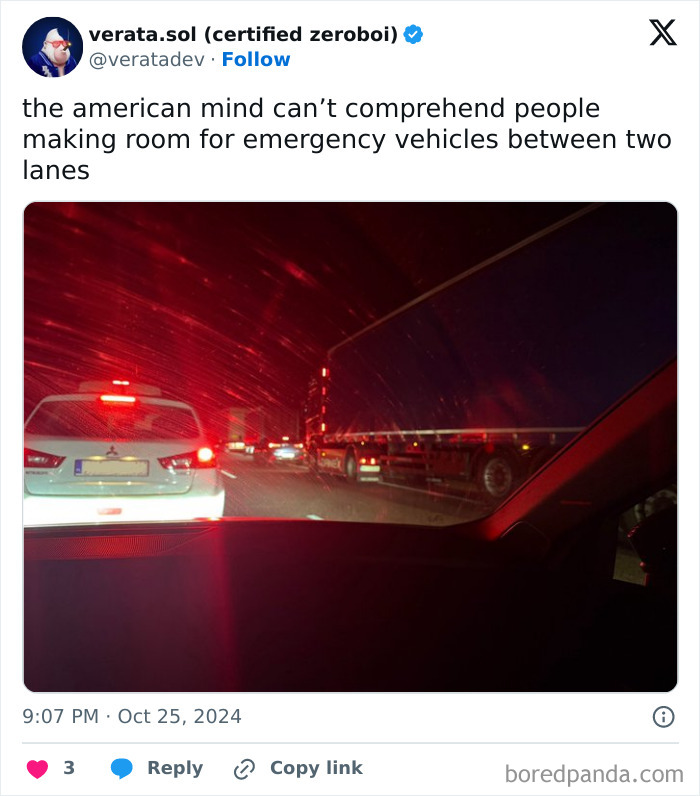Click the white Mitsubishi car in photo
This screenshot has width=700, height=796.
coord(122,452)
